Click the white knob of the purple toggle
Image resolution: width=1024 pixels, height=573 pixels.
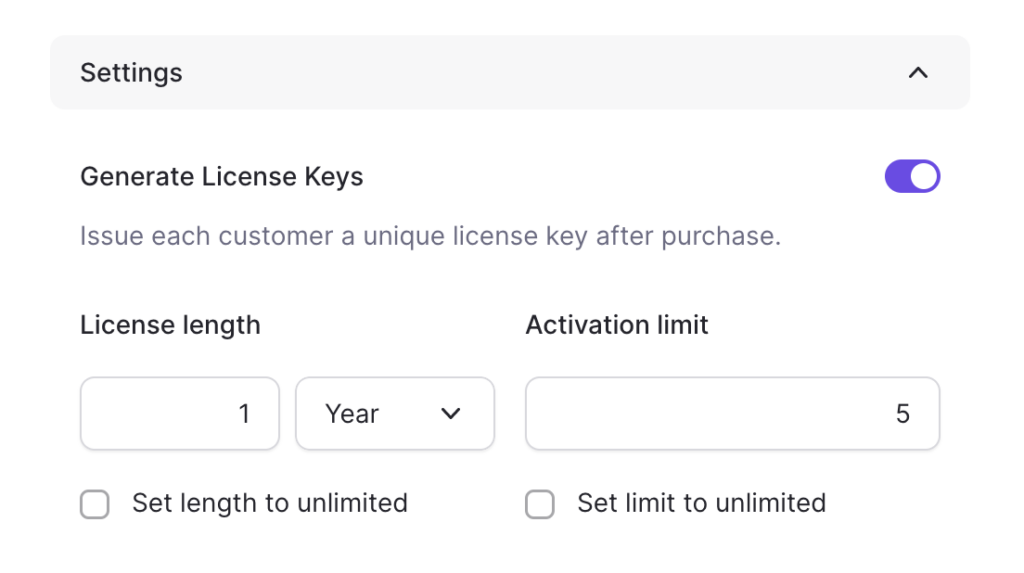tap(924, 177)
